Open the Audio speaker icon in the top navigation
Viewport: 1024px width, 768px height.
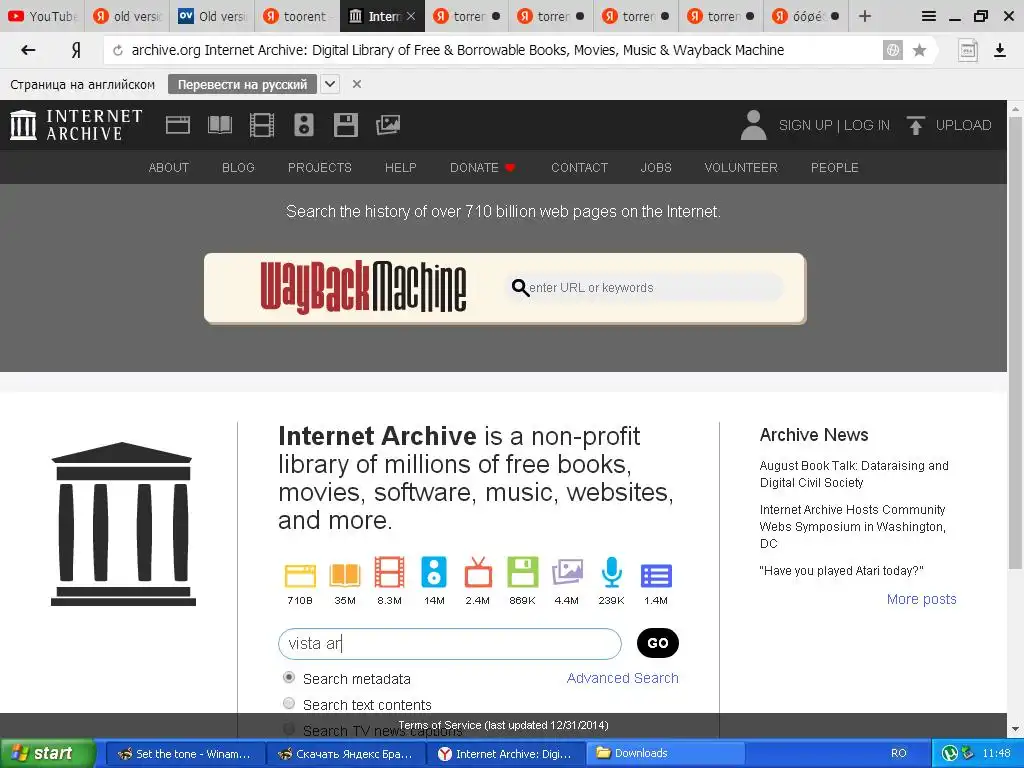click(x=304, y=125)
